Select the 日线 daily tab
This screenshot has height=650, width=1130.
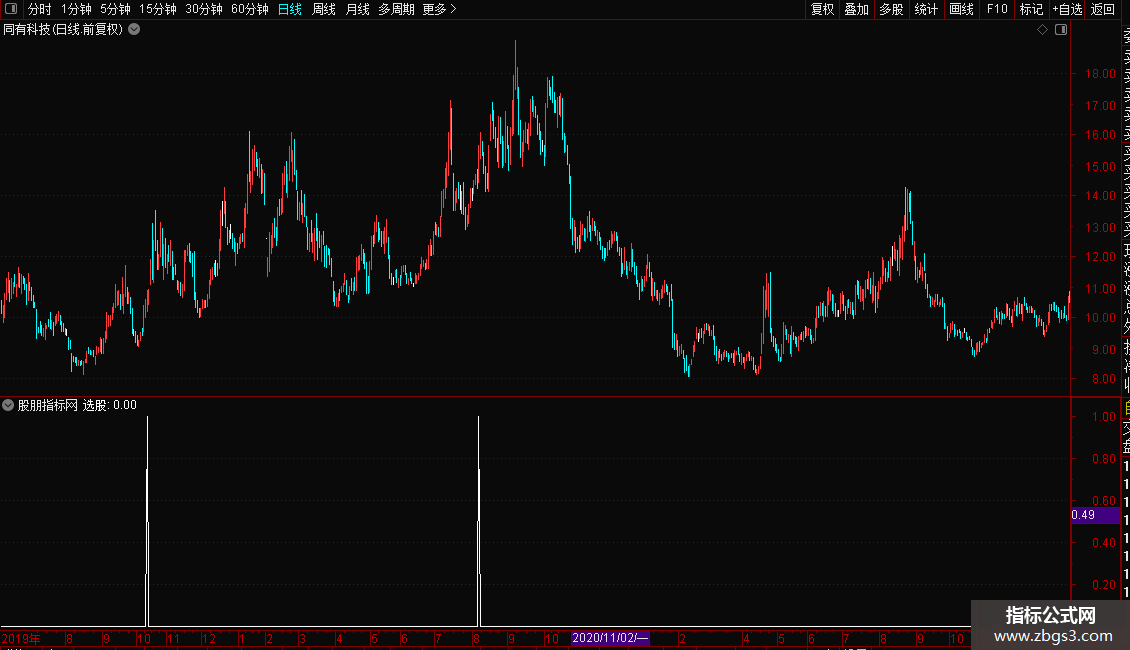(290, 9)
